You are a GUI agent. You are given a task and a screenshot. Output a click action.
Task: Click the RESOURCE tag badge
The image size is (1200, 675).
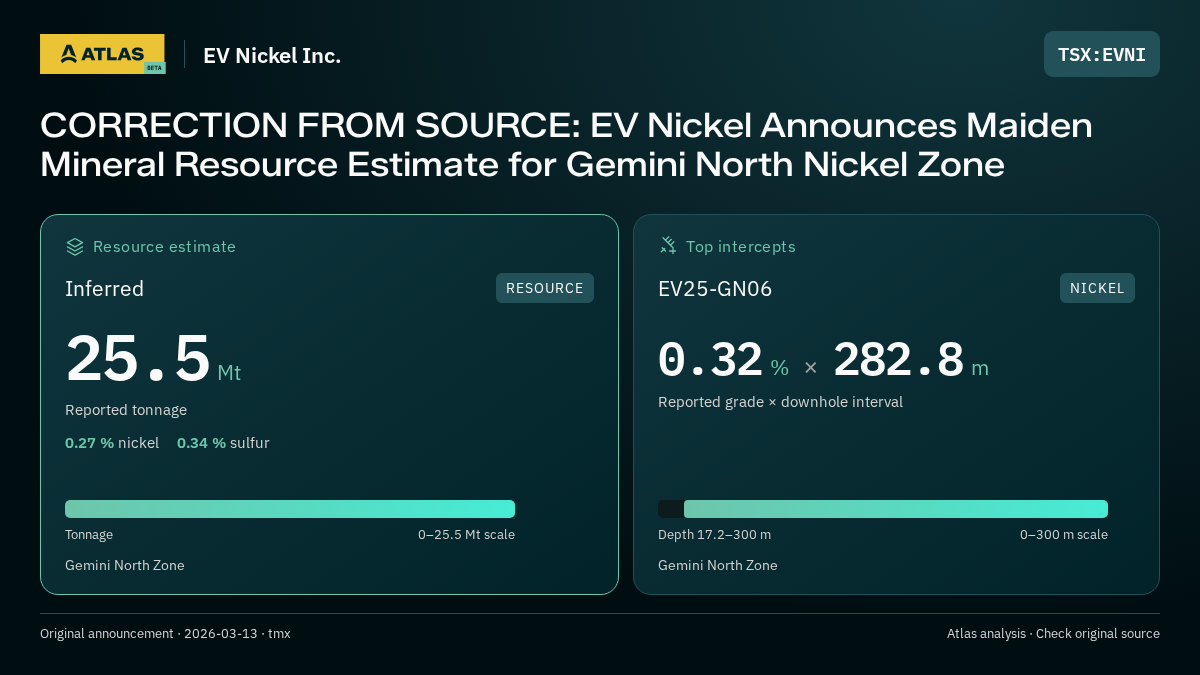tap(545, 288)
